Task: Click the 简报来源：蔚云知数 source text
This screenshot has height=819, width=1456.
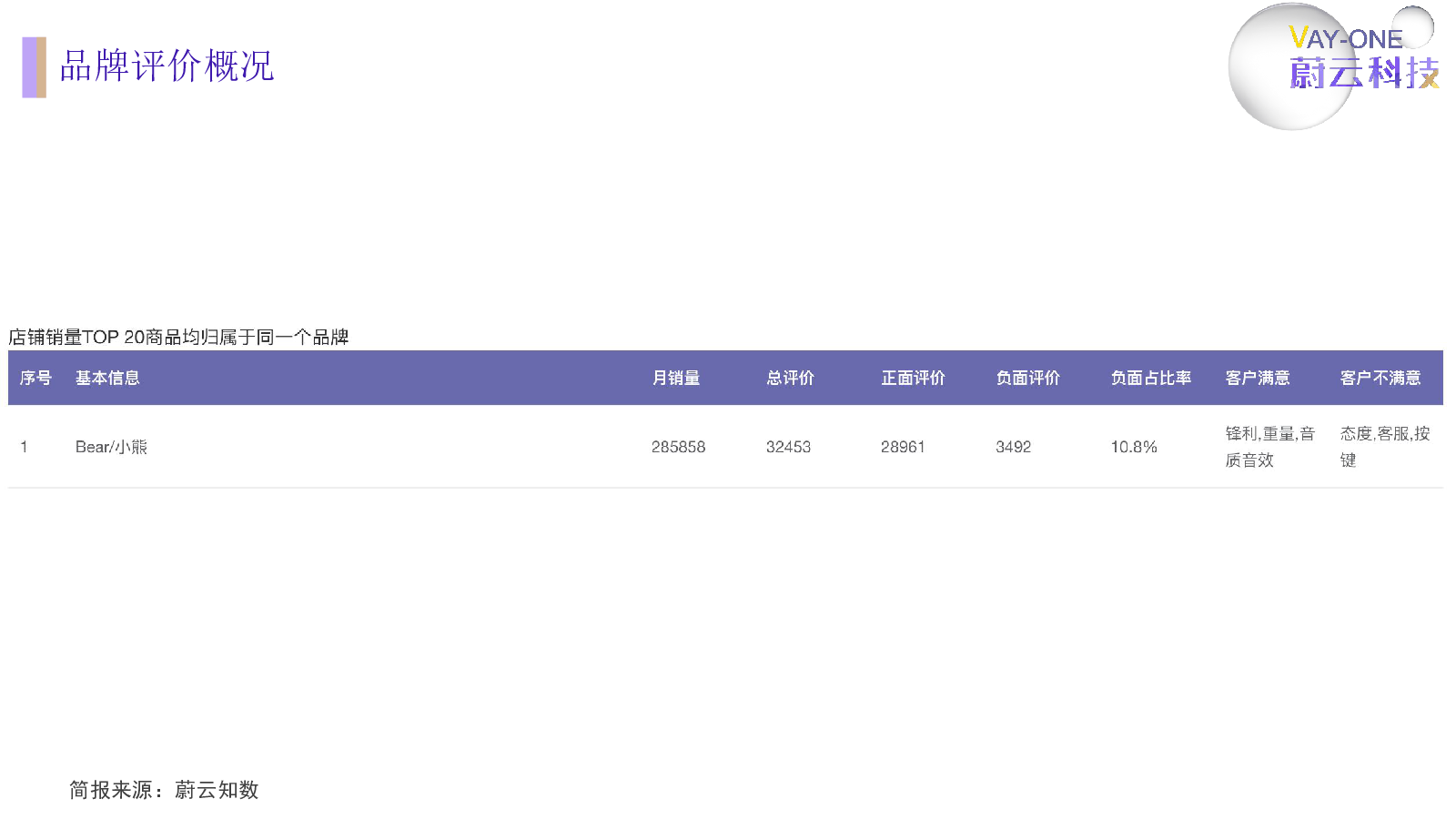Action: [x=164, y=790]
